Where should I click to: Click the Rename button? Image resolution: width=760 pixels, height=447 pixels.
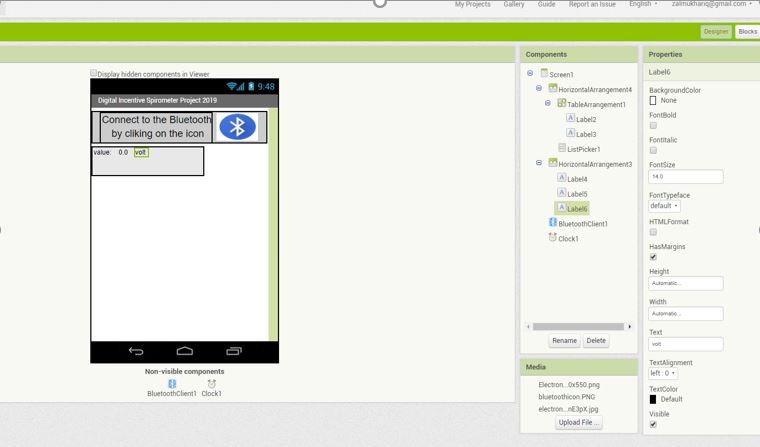[x=564, y=341]
